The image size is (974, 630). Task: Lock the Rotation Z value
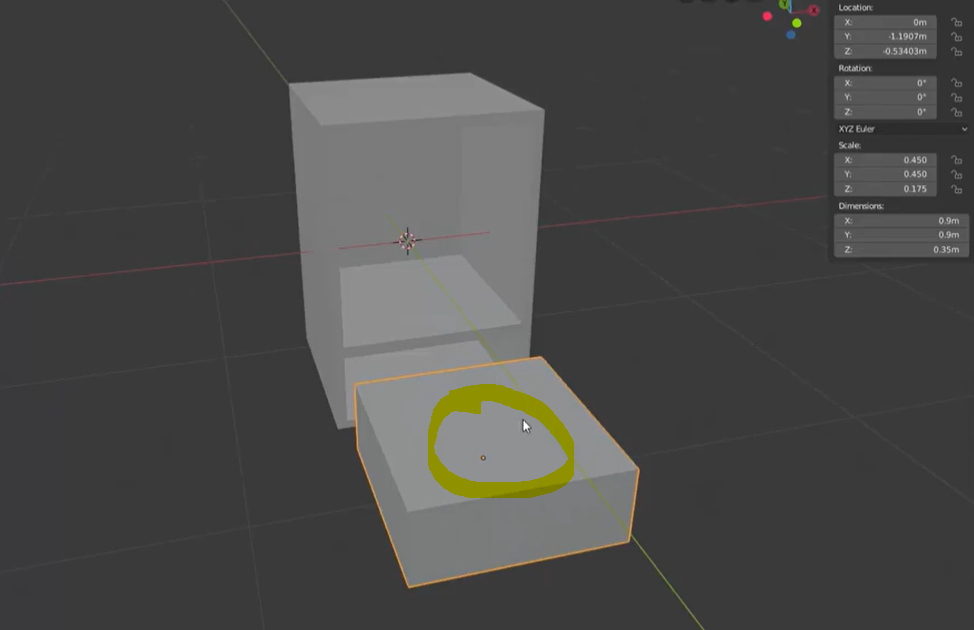[x=957, y=112]
